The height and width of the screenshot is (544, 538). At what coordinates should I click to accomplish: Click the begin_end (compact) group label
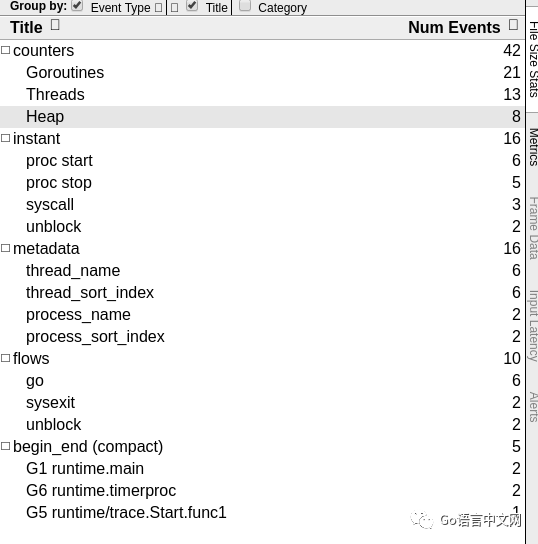coord(88,447)
